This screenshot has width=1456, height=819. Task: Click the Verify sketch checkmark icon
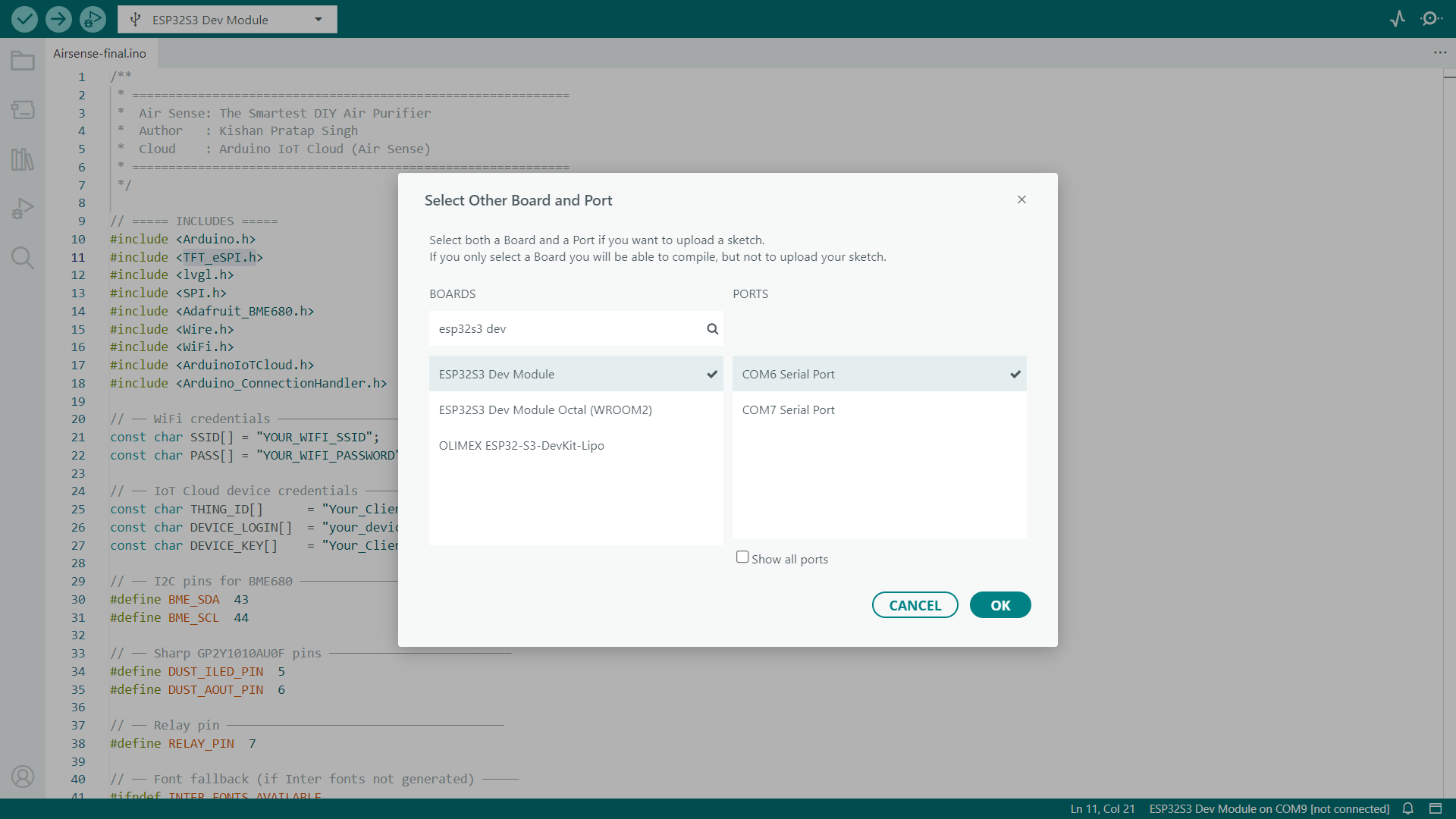(x=24, y=19)
